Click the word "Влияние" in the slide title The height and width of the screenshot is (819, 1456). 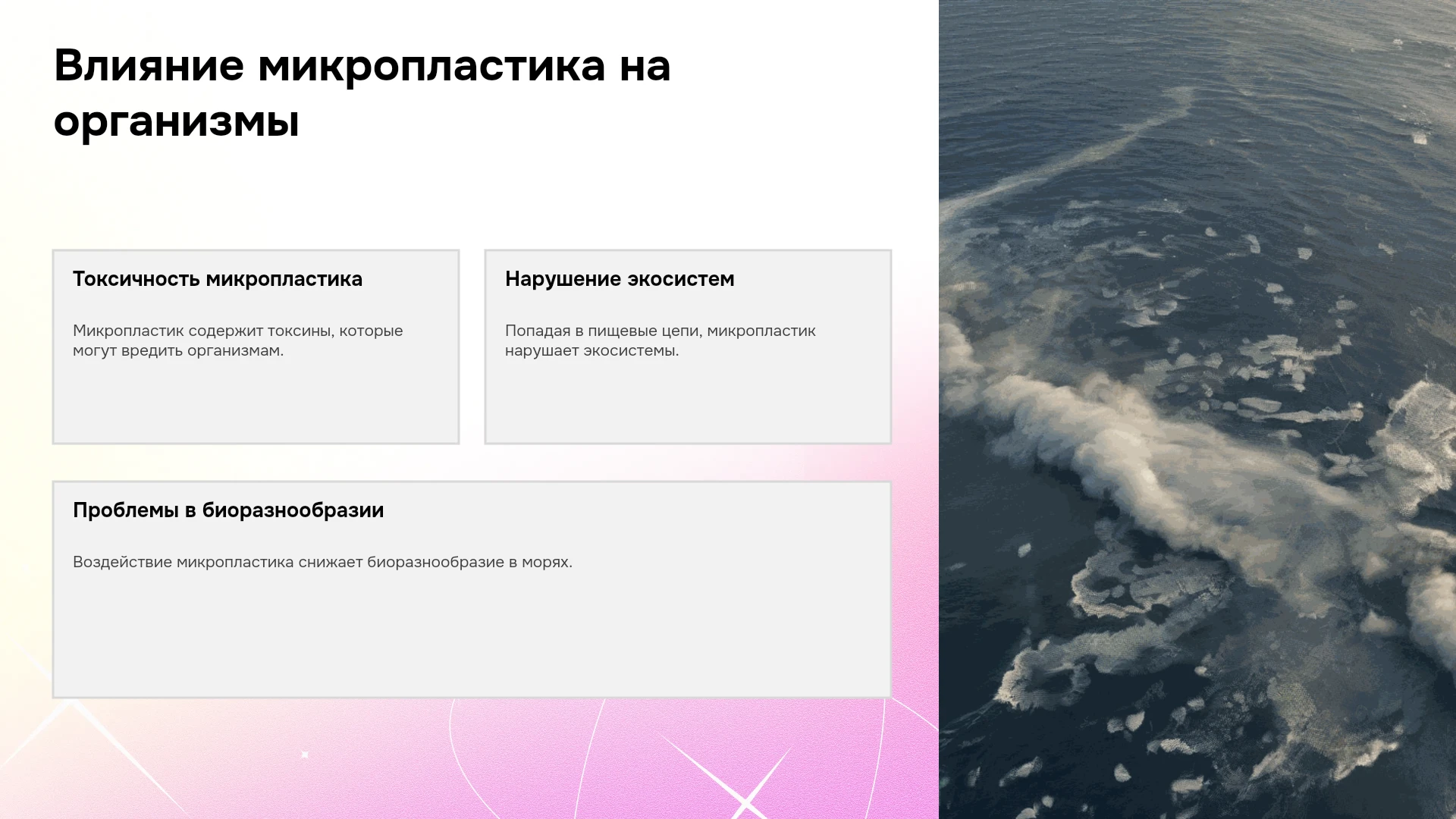pos(149,65)
